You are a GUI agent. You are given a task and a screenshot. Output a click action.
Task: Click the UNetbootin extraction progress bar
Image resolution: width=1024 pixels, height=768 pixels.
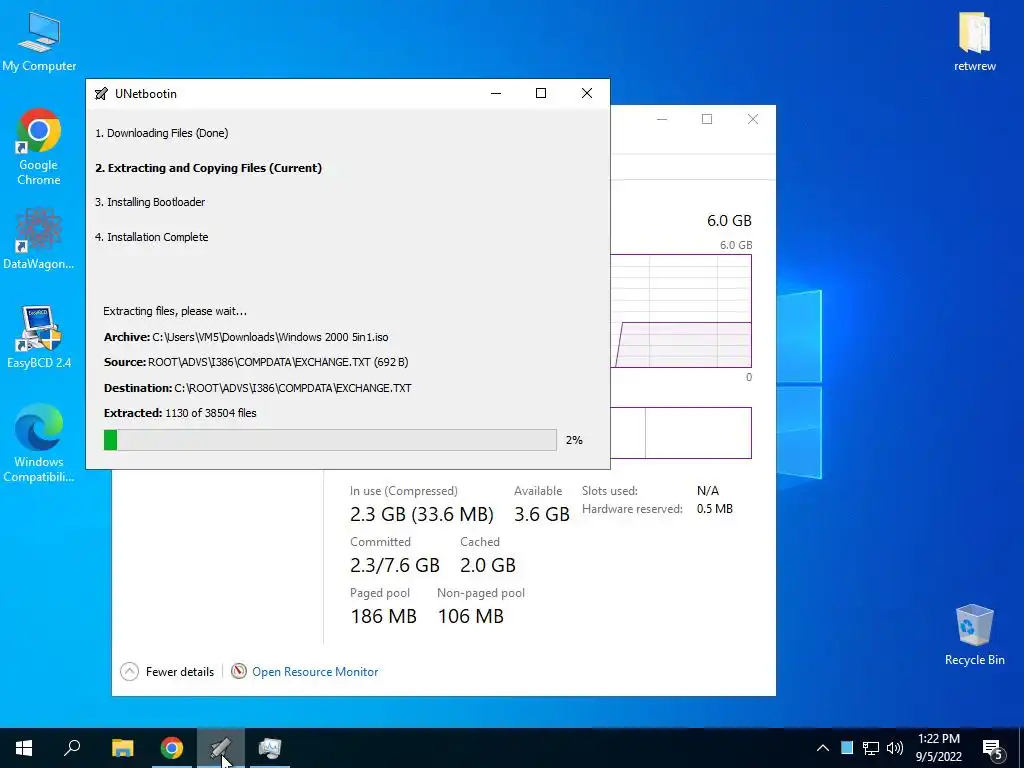click(330, 440)
